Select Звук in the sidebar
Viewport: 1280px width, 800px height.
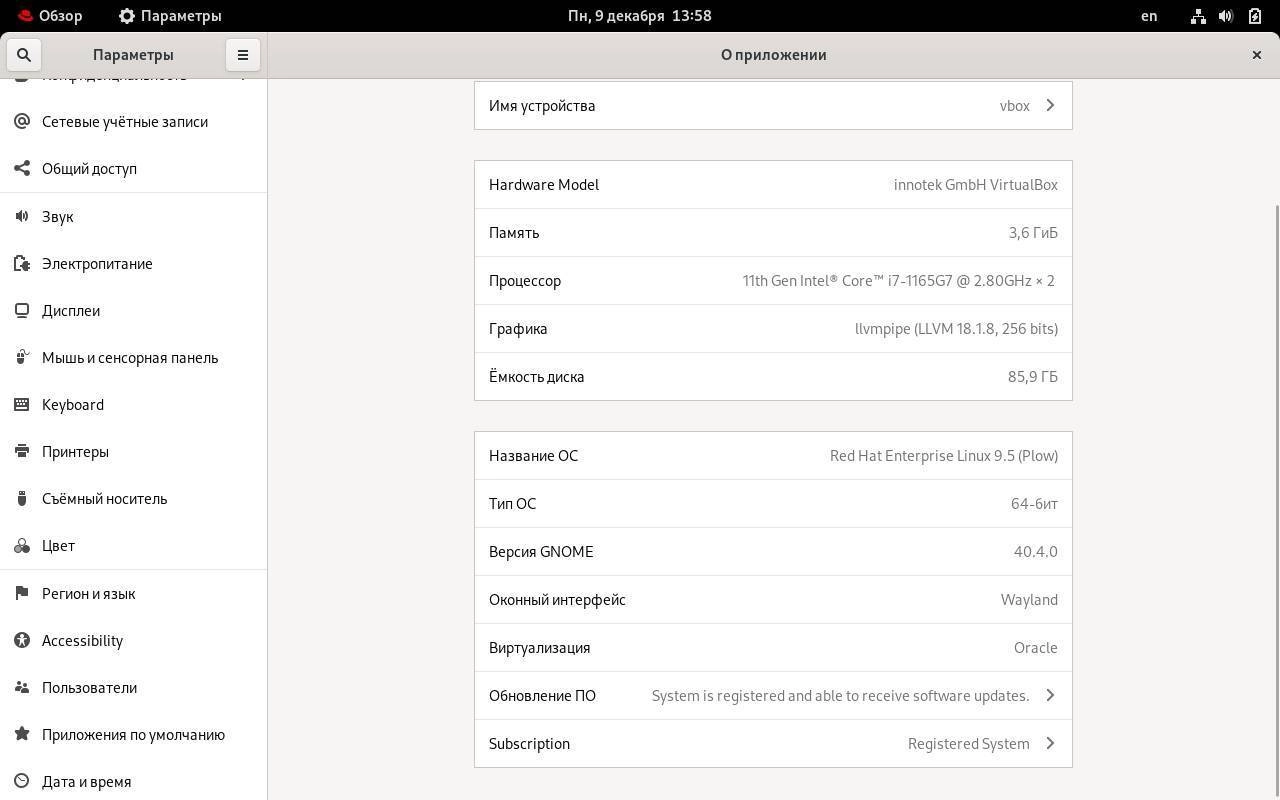coord(133,216)
